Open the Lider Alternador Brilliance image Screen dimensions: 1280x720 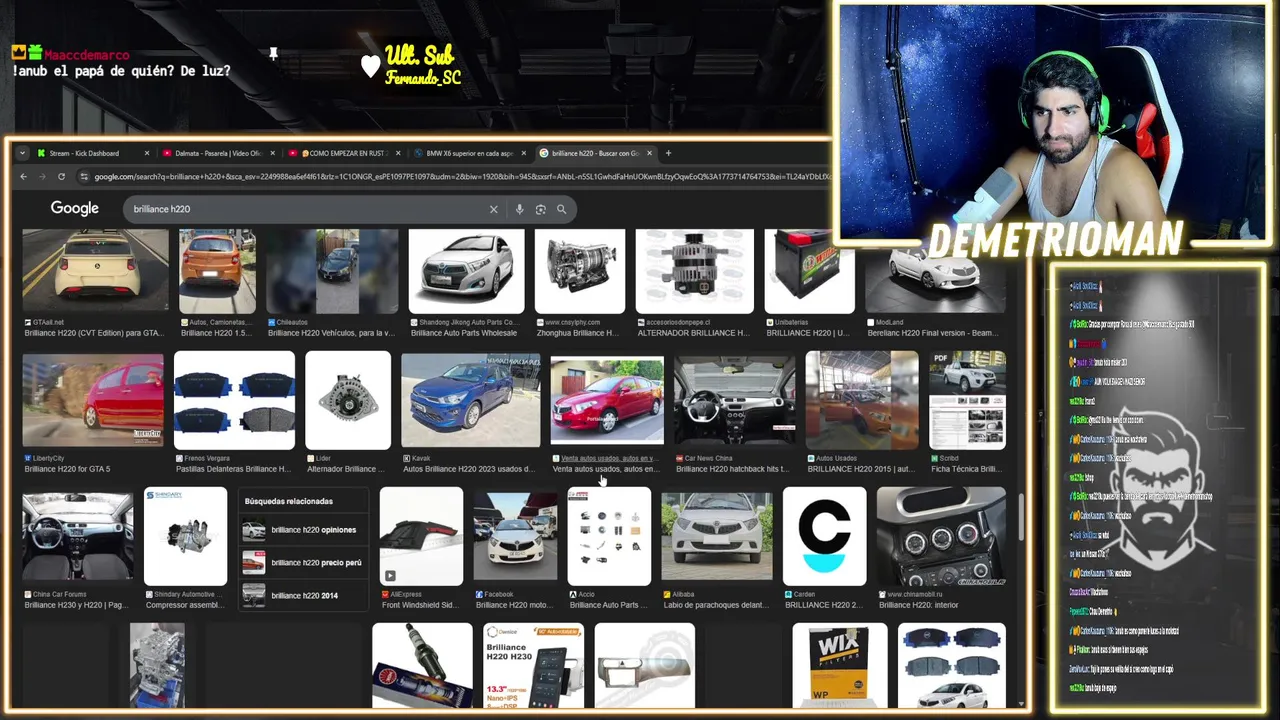click(348, 400)
